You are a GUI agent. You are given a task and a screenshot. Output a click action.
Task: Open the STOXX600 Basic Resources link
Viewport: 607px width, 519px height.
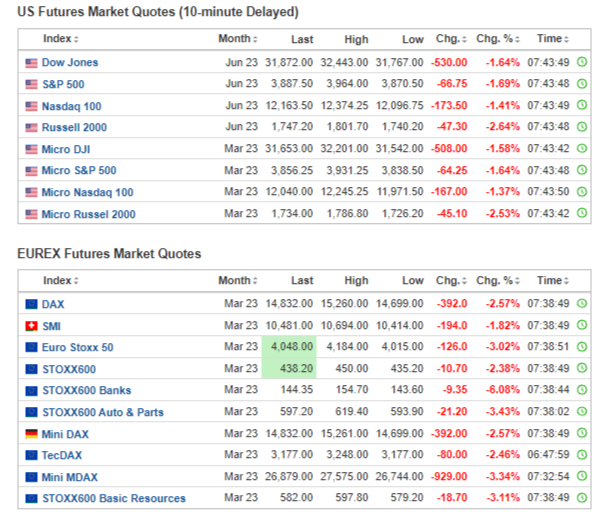(x=114, y=498)
